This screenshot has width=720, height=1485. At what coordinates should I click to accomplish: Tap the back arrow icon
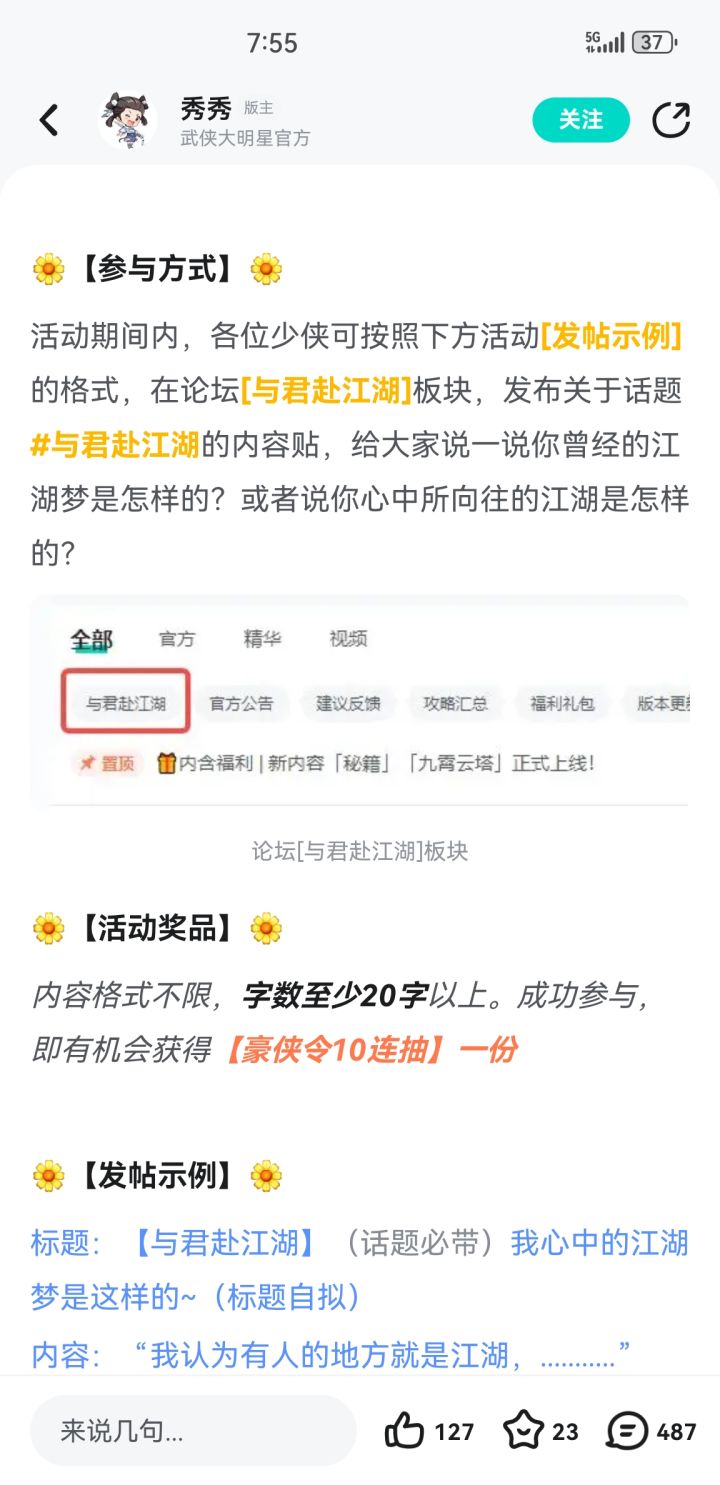(49, 121)
